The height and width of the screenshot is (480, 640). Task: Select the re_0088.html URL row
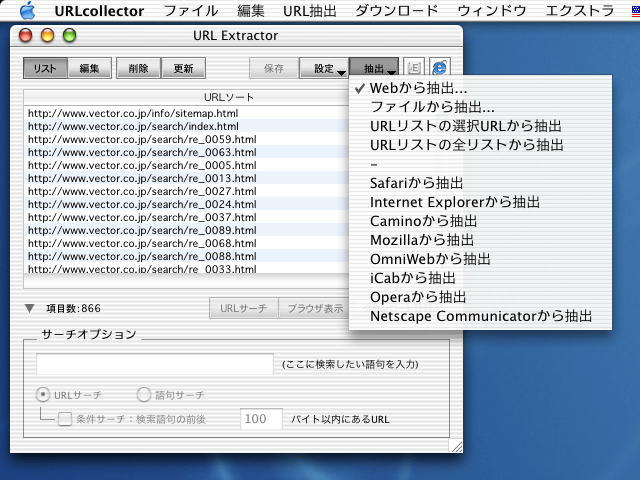point(187,256)
